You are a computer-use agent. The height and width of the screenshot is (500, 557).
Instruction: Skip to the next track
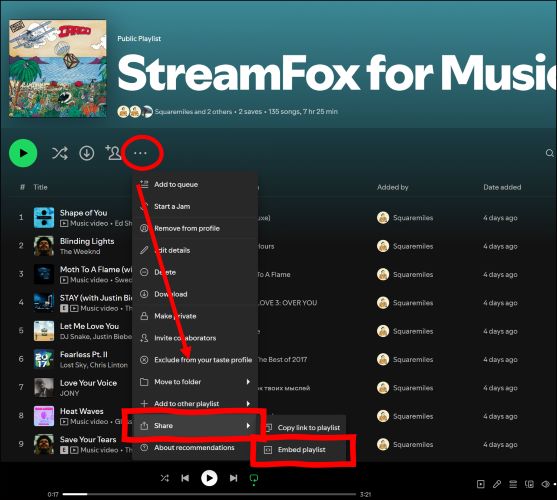[233, 478]
